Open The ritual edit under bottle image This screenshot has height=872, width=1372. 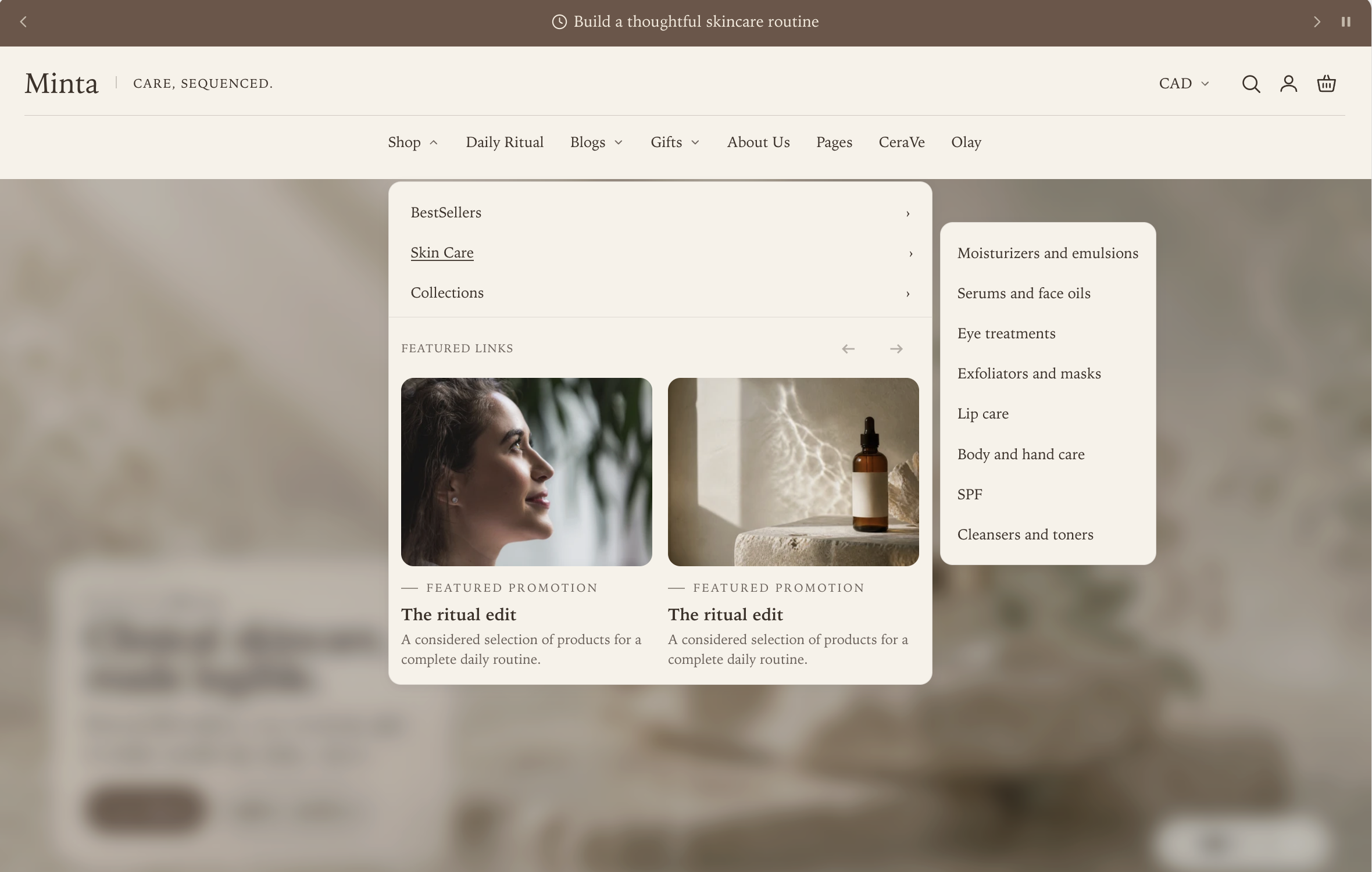[x=726, y=614]
